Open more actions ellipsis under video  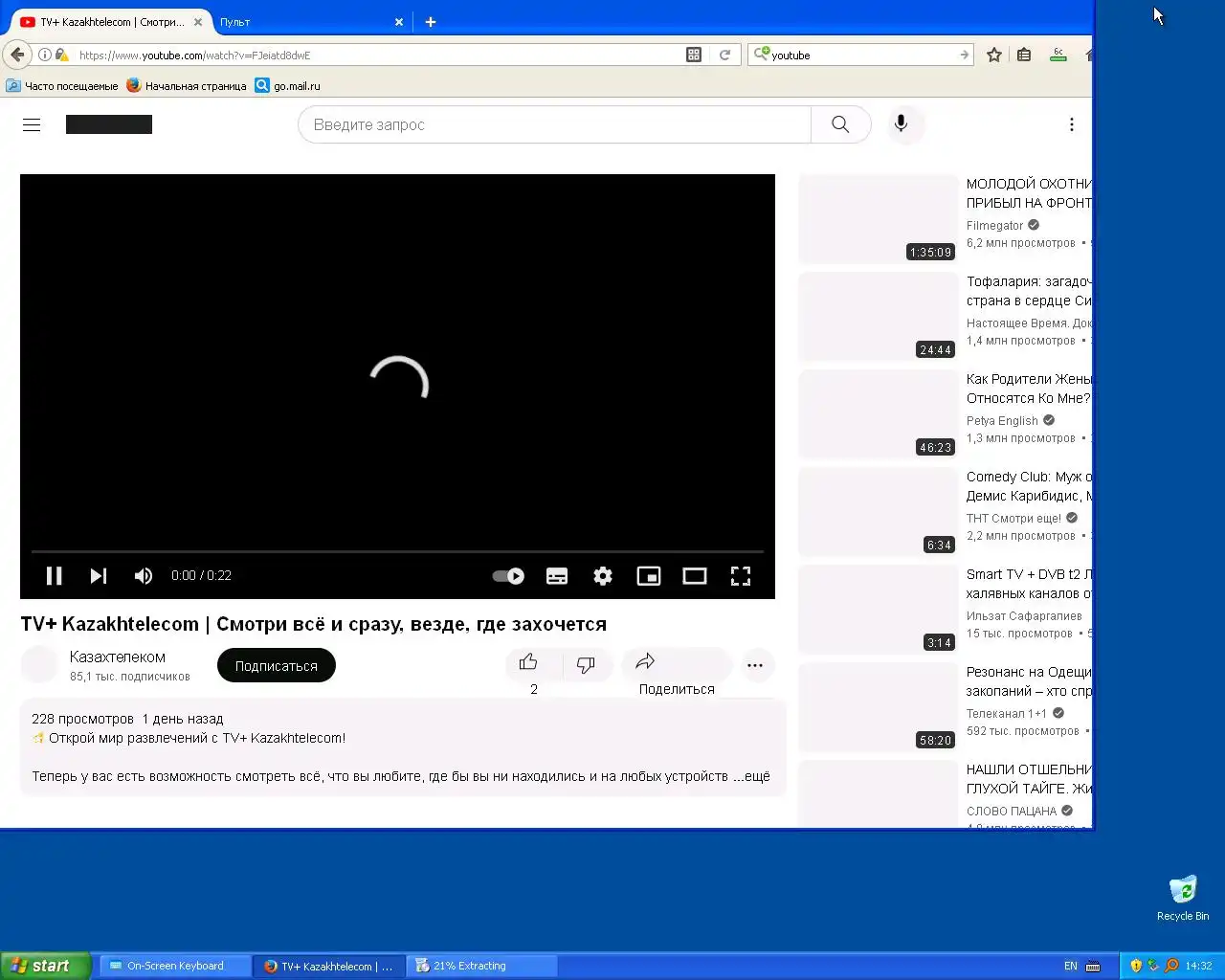[x=755, y=665]
